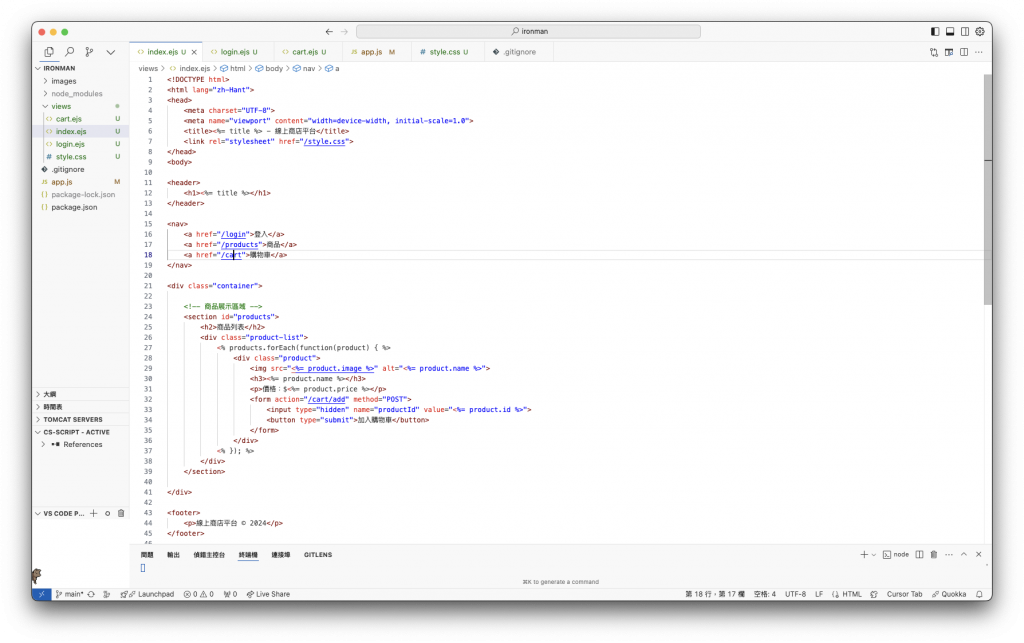The height and width of the screenshot is (643, 1024).
Task: Maximize panel with up chevron
Action: point(963,555)
